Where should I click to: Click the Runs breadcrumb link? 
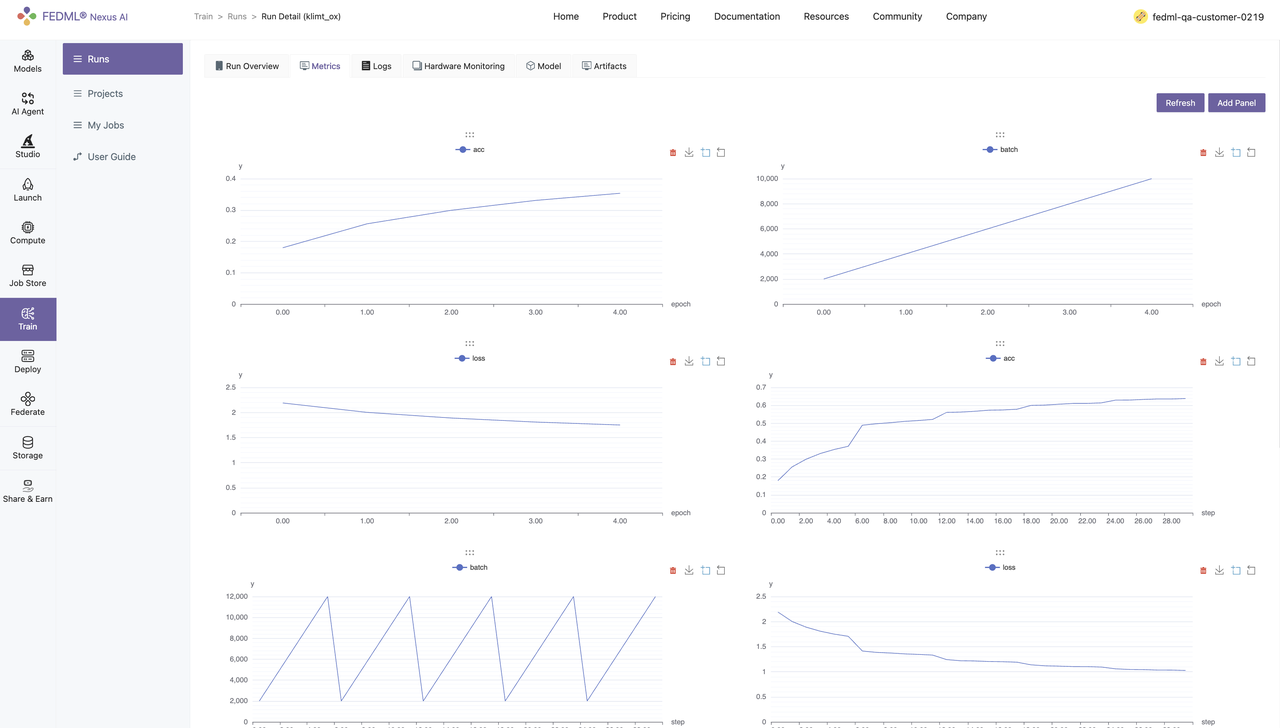[x=237, y=17]
